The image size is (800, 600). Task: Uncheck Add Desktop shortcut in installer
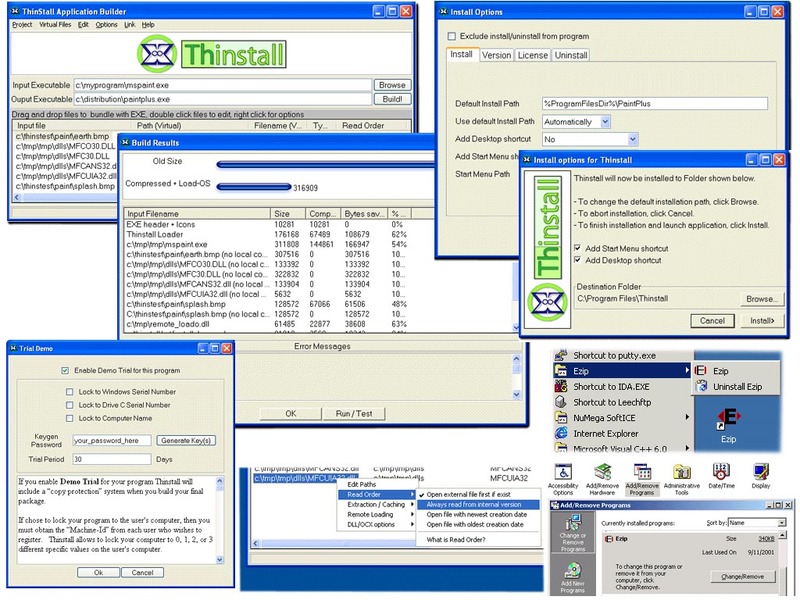(578, 260)
